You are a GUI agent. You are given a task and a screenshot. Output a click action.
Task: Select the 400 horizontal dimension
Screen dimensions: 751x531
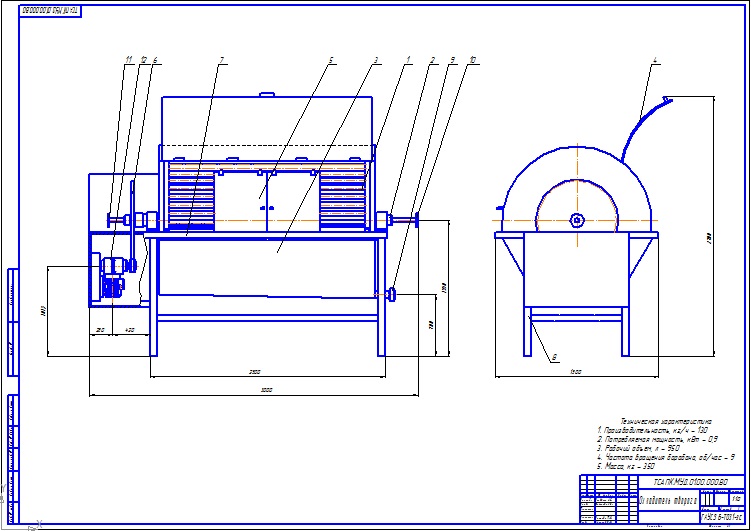pyautogui.click(x=130, y=330)
